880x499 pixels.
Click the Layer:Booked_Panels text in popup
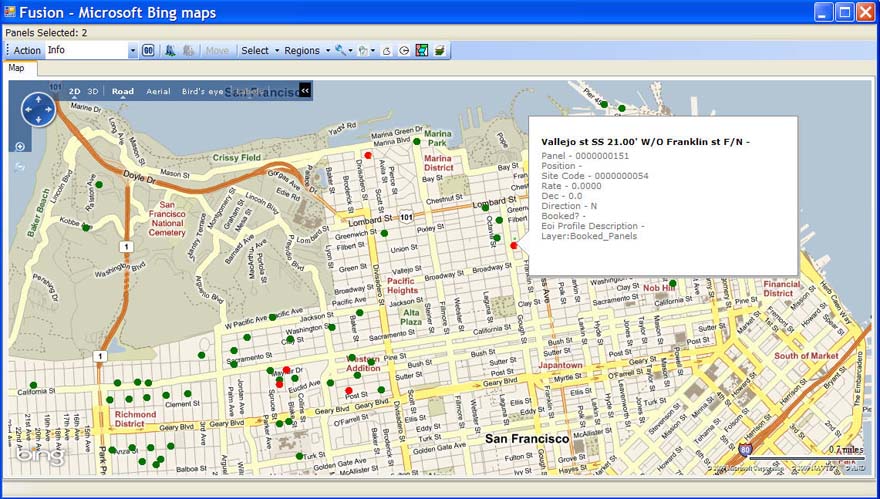click(x=589, y=236)
